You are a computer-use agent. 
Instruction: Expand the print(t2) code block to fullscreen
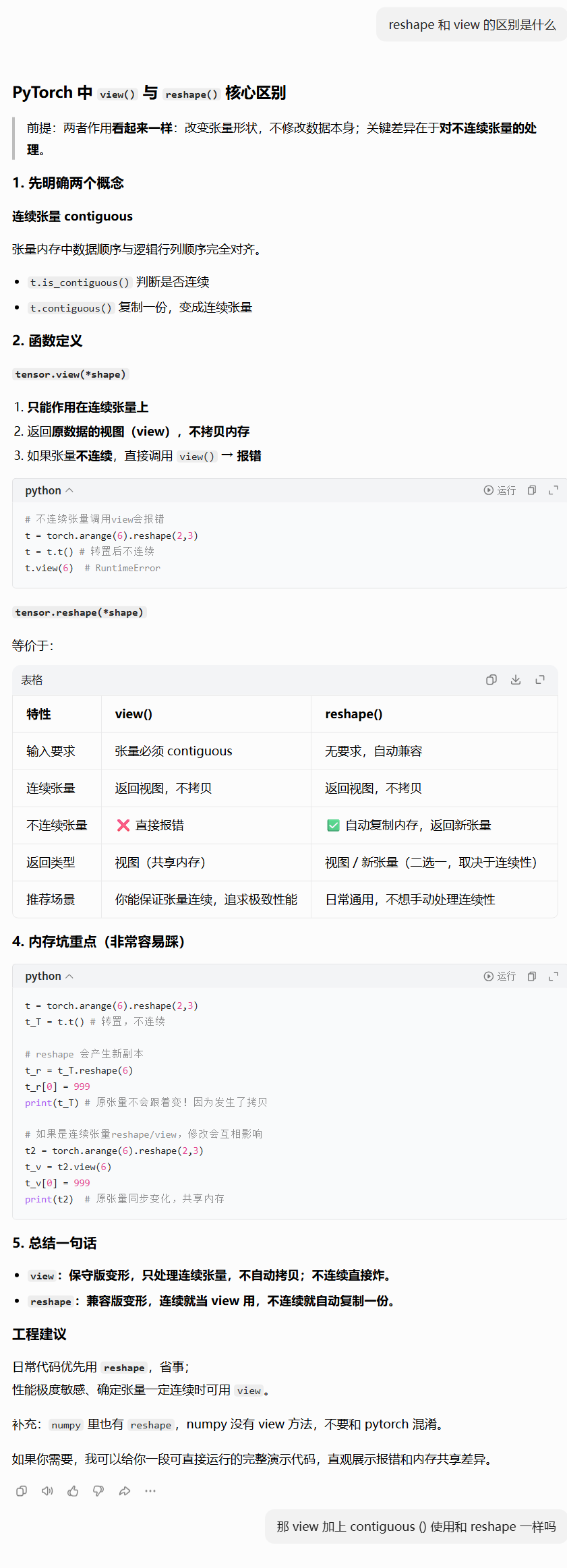pyautogui.click(x=554, y=976)
